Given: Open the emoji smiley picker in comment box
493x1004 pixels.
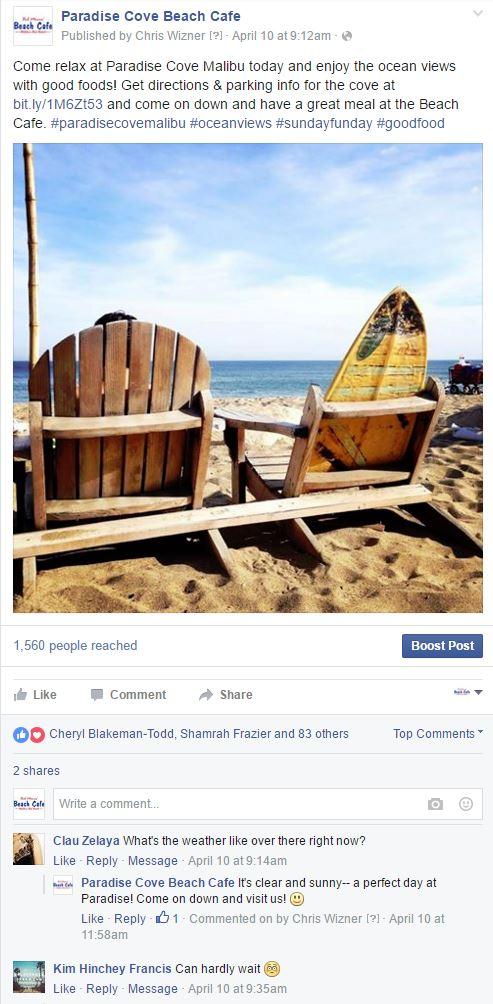Looking at the screenshot, I should 466,804.
